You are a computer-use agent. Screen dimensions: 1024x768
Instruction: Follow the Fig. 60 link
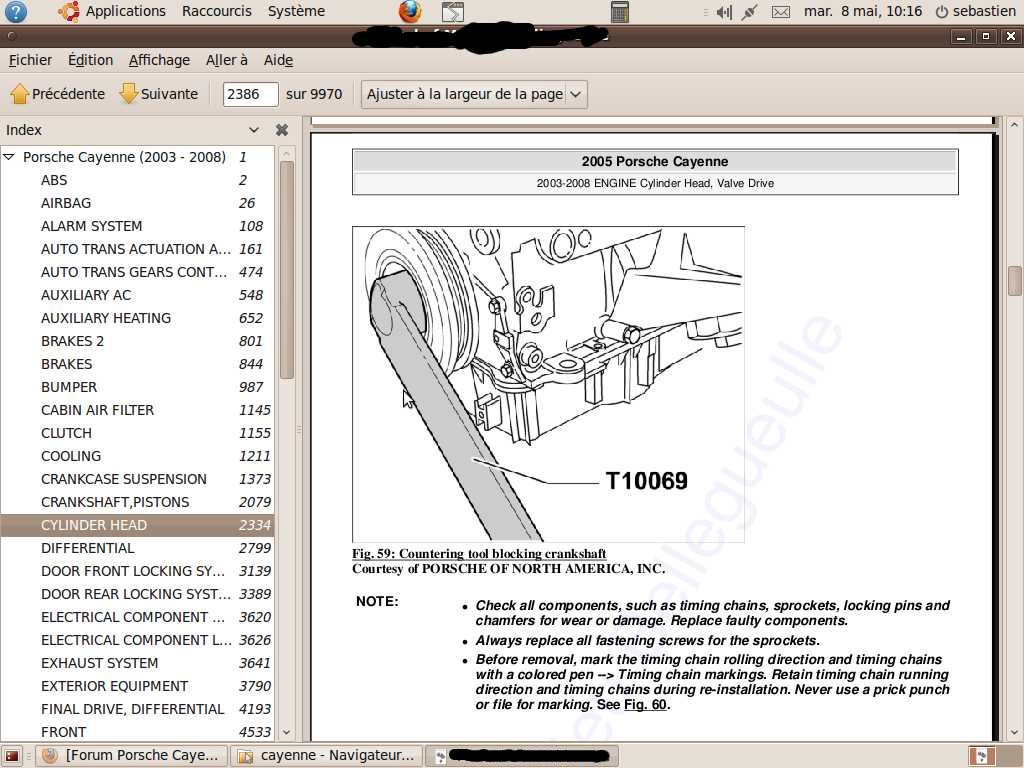pyautogui.click(x=645, y=705)
